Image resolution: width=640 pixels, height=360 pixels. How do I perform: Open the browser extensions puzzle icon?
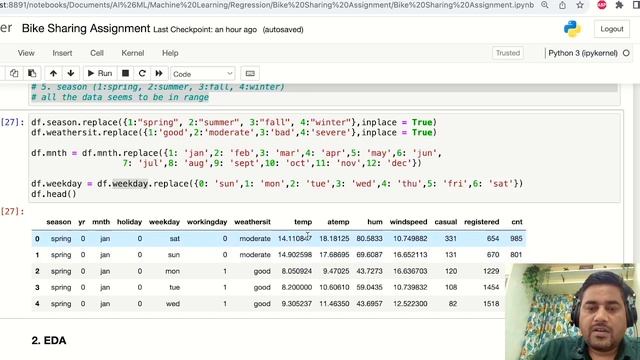click(x=619, y=5)
